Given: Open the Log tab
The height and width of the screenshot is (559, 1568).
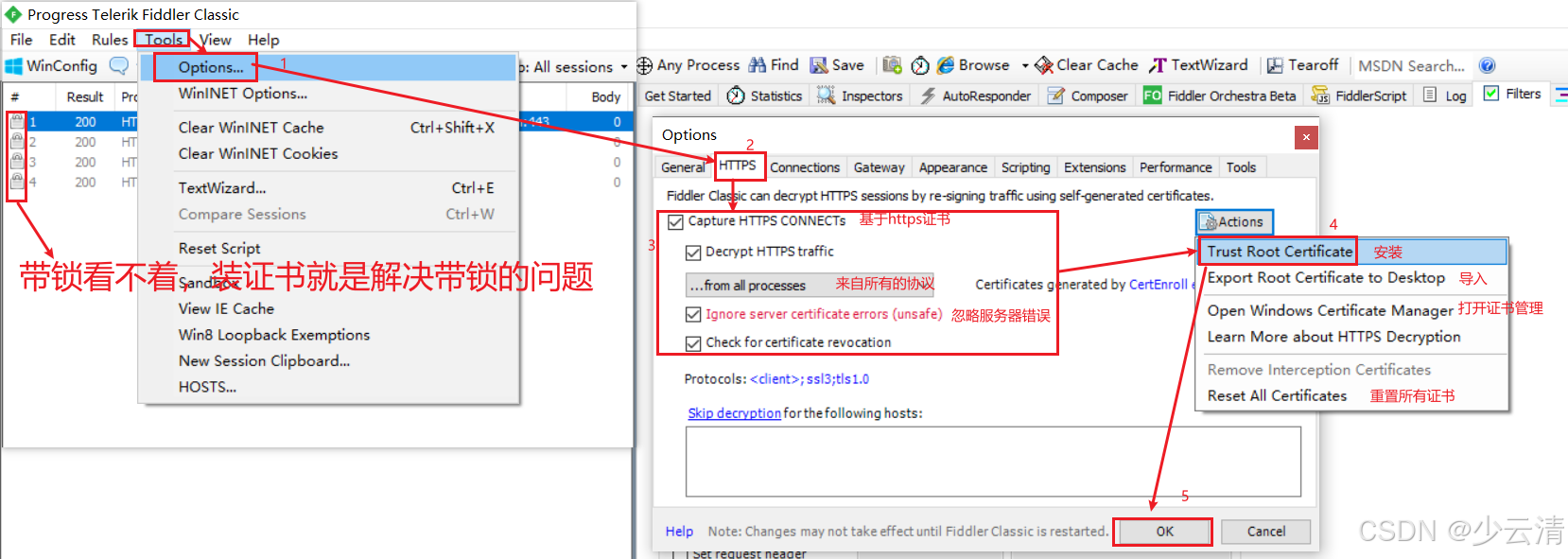Looking at the screenshot, I should [1445, 96].
